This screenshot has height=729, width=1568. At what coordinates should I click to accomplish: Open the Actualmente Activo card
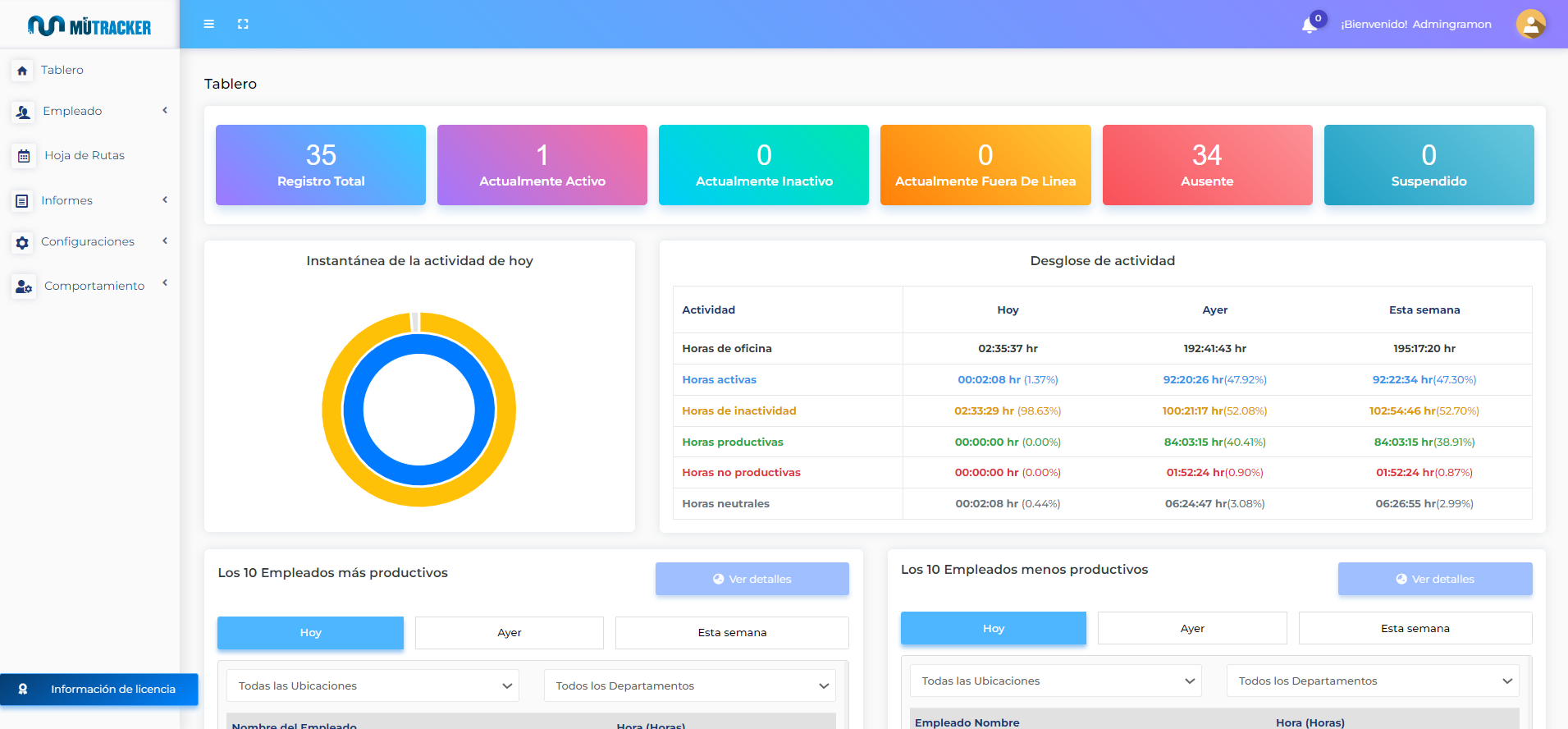tap(542, 165)
